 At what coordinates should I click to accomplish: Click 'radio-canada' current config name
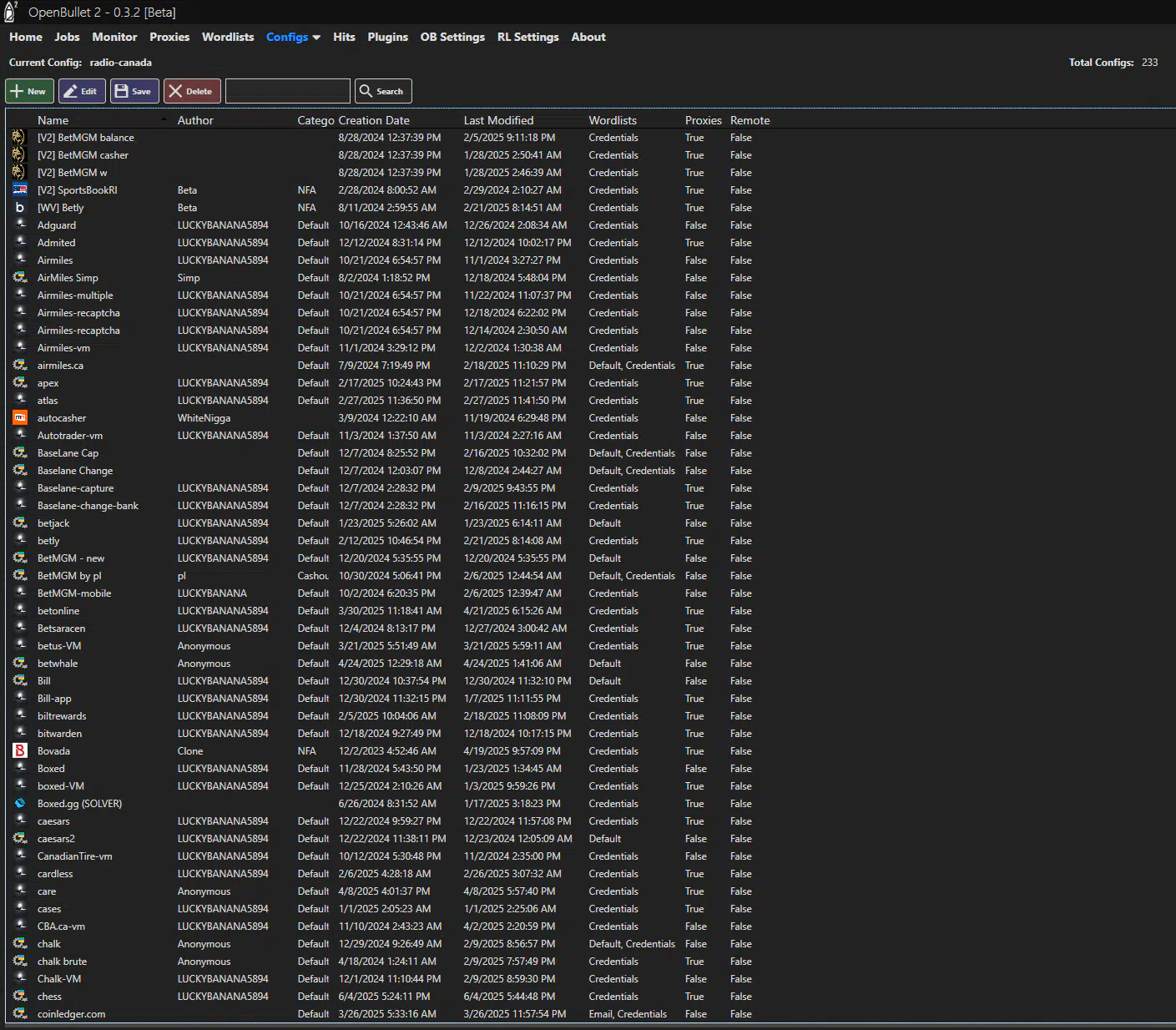(121, 63)
